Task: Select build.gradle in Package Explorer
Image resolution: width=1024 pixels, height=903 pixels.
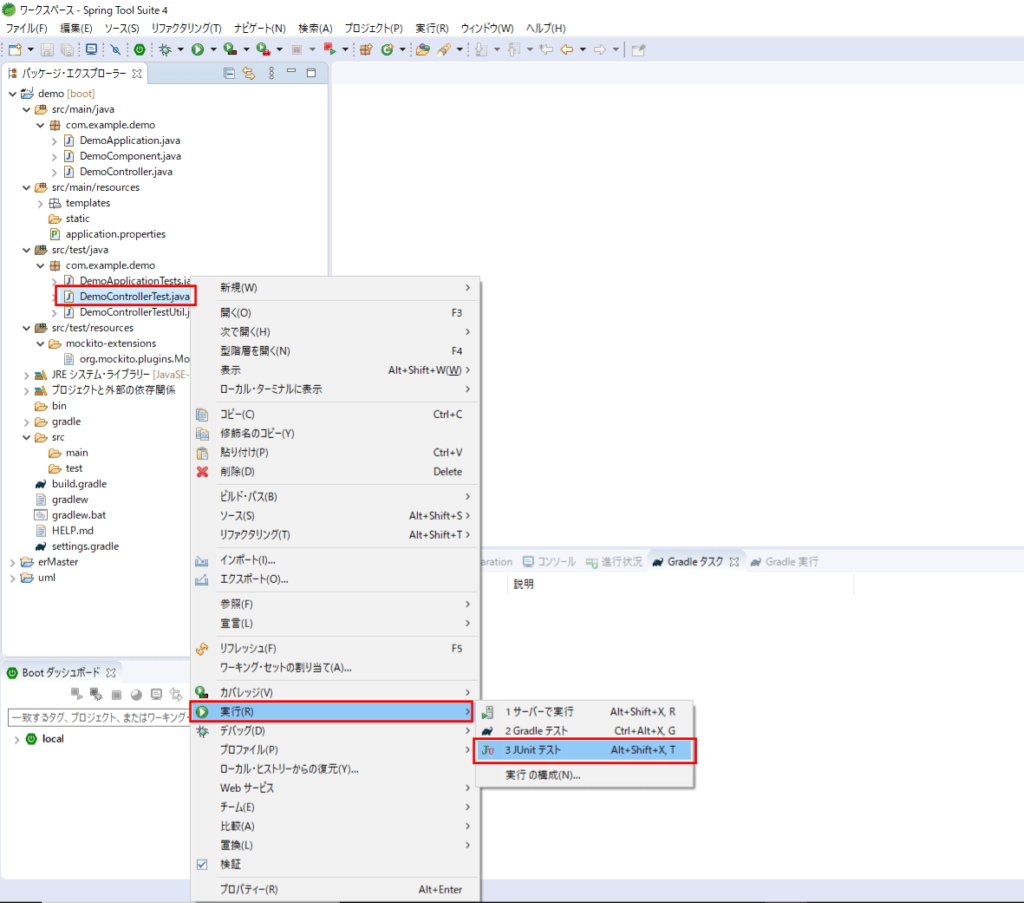Action: pyautogui.click(x=79, y=484)
